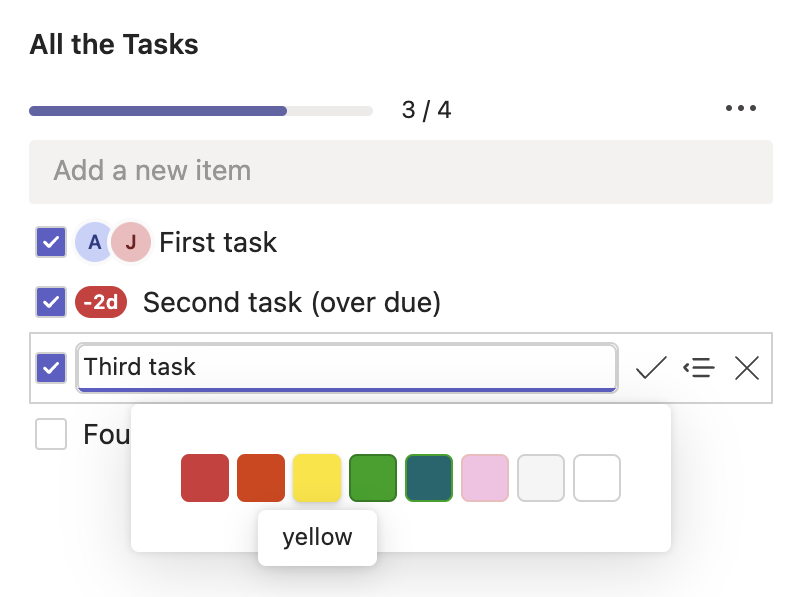The image size is (811, 597).
Task: Uncheck the Third task checkbox
Action: click(51, 368)
